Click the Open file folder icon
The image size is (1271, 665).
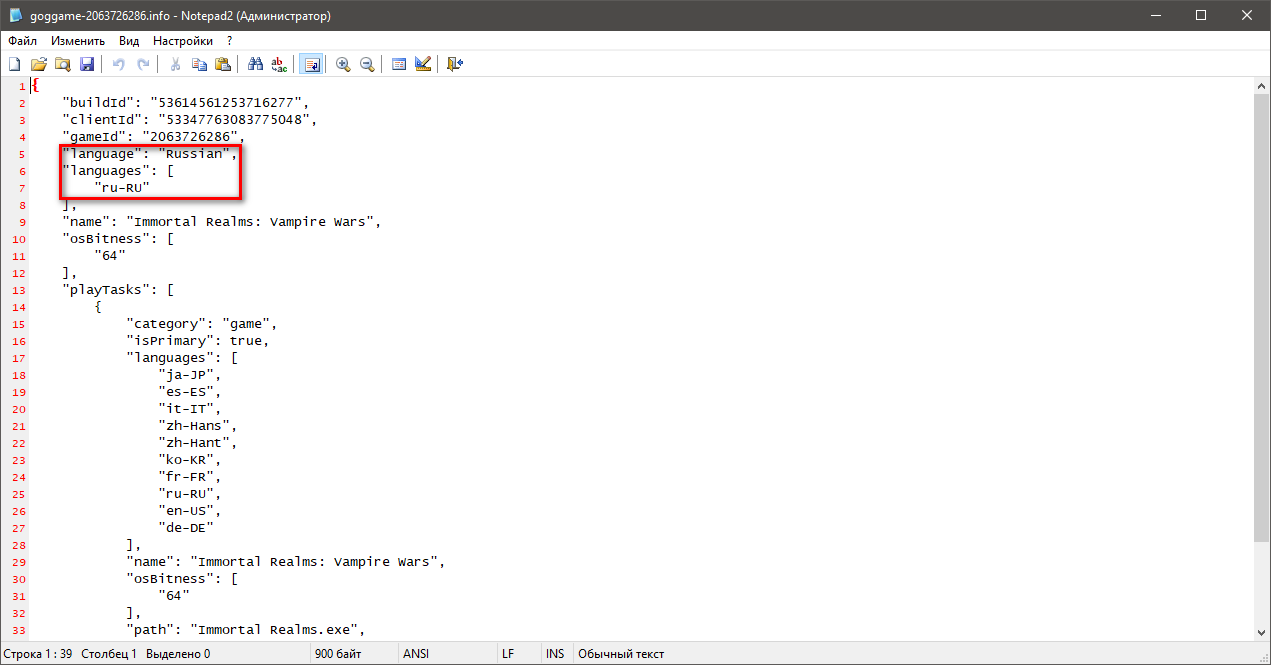[39, 64]
